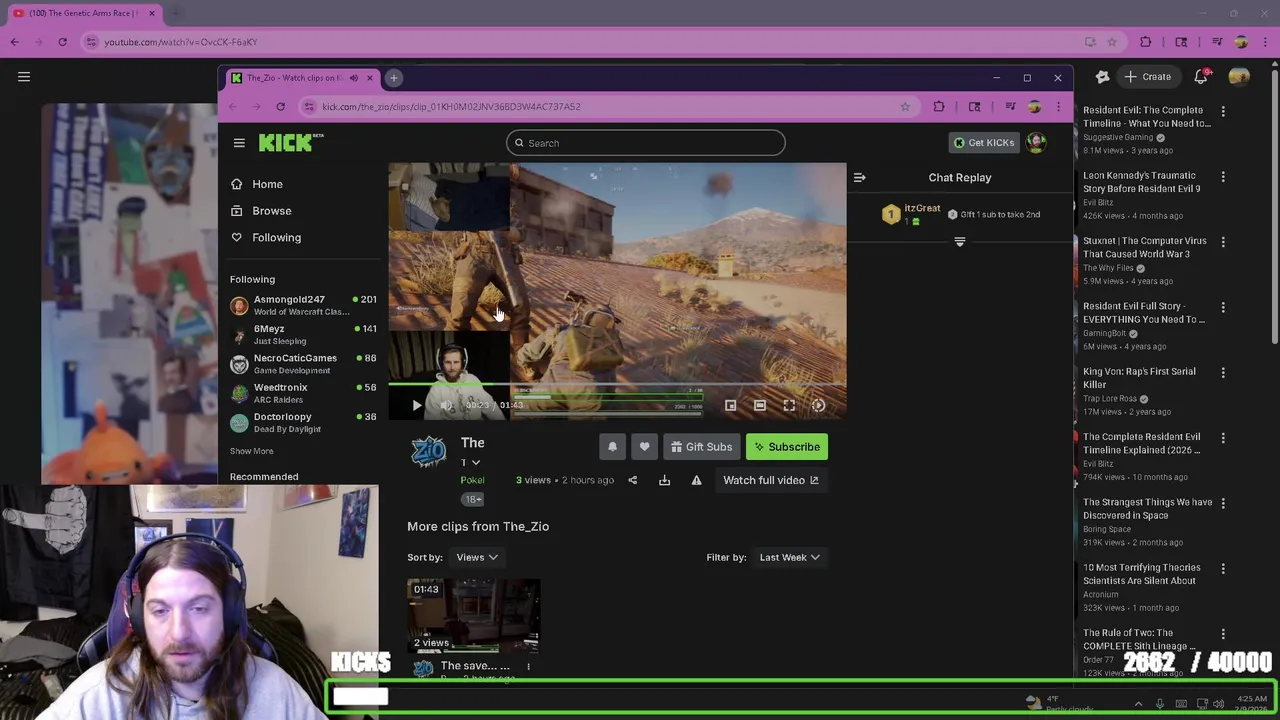Share the clip via share icon
Viewport: 1280px width, 720px height.
click(x=632, y=480)
